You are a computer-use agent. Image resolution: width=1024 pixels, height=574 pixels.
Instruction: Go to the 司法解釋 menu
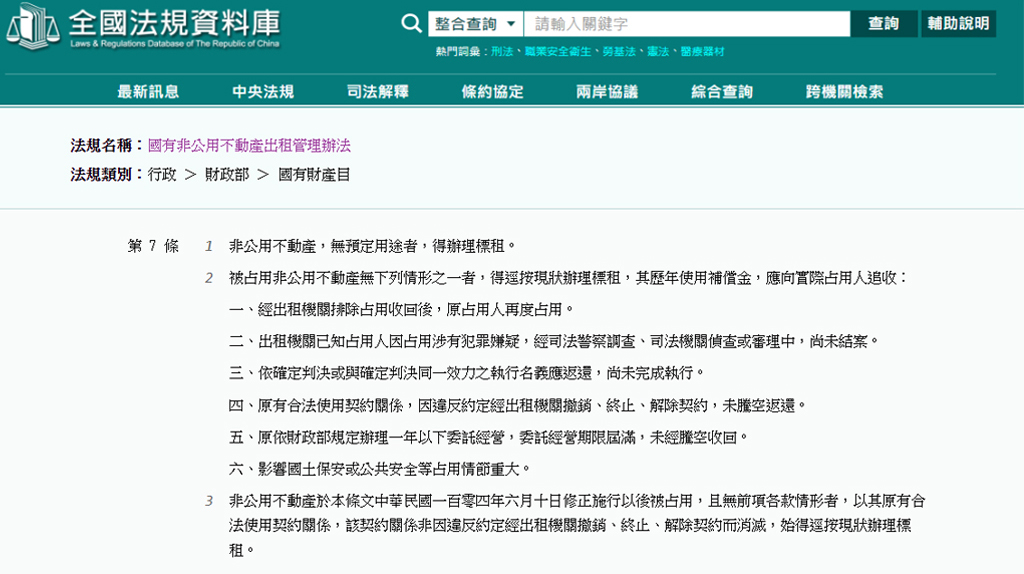coord(378,92)
